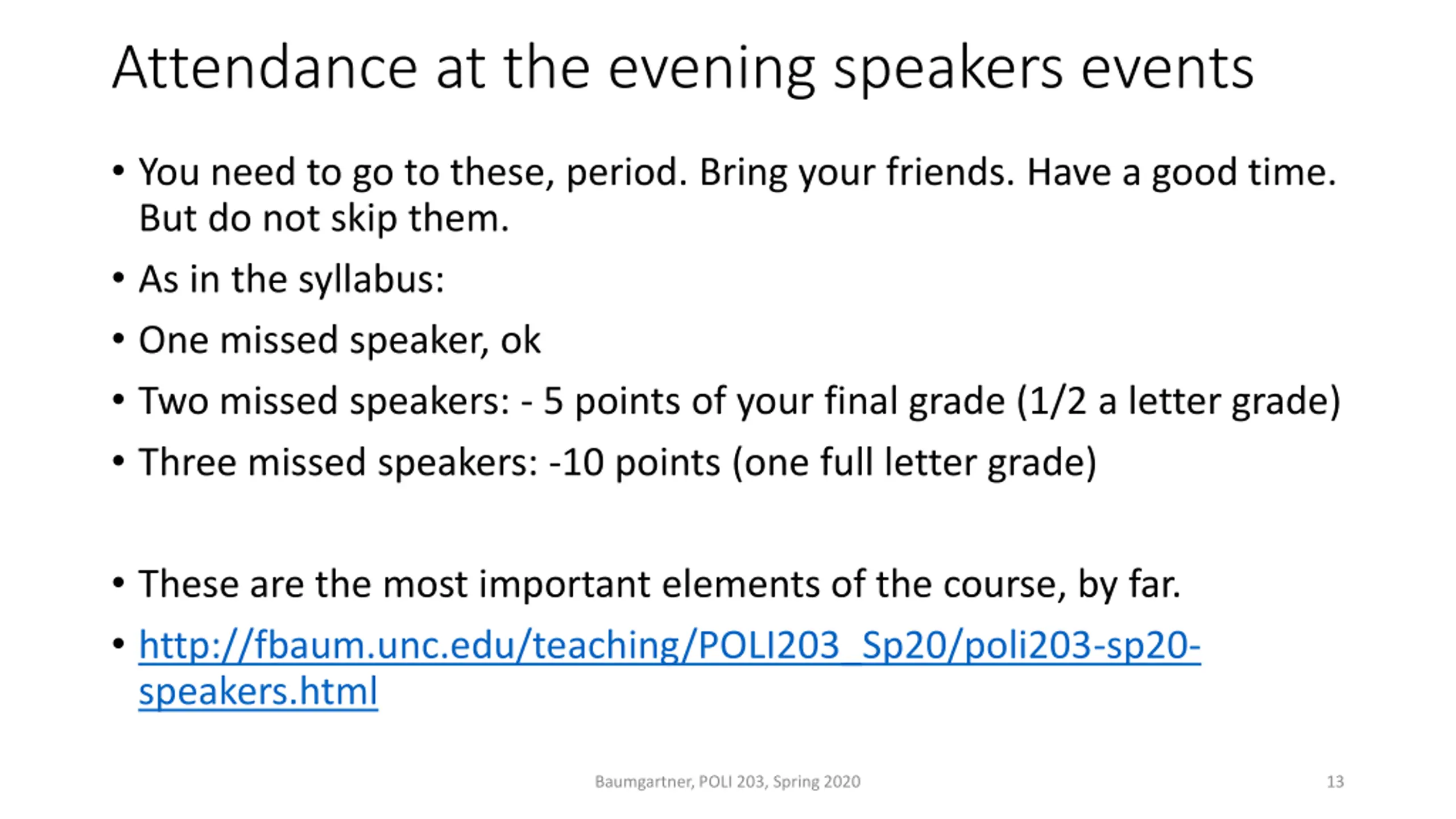Click the word 'events' in the title
The image size is (1456, 819).
(1167, 69)
